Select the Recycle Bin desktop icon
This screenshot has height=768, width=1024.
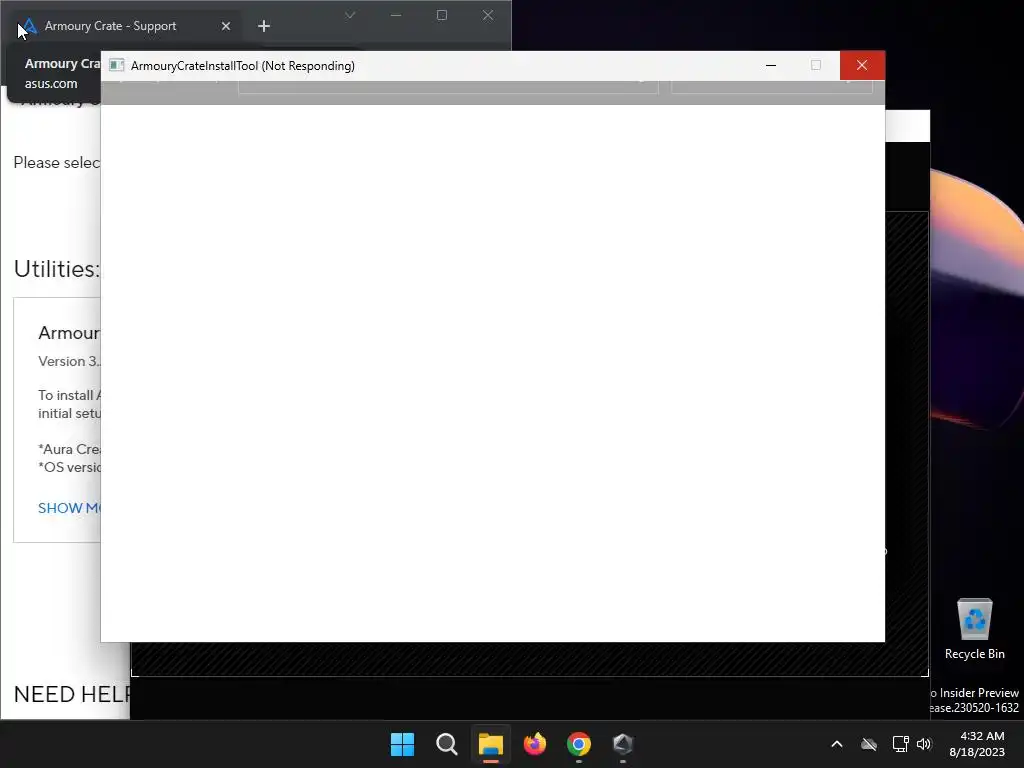(974, 629)
